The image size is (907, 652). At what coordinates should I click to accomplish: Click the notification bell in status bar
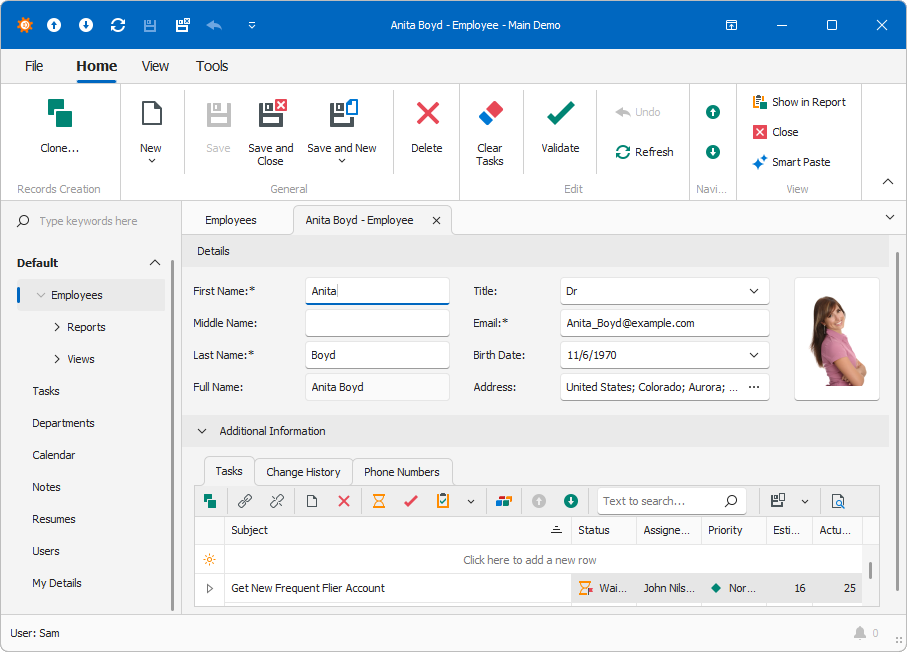(x=860, y=633)
